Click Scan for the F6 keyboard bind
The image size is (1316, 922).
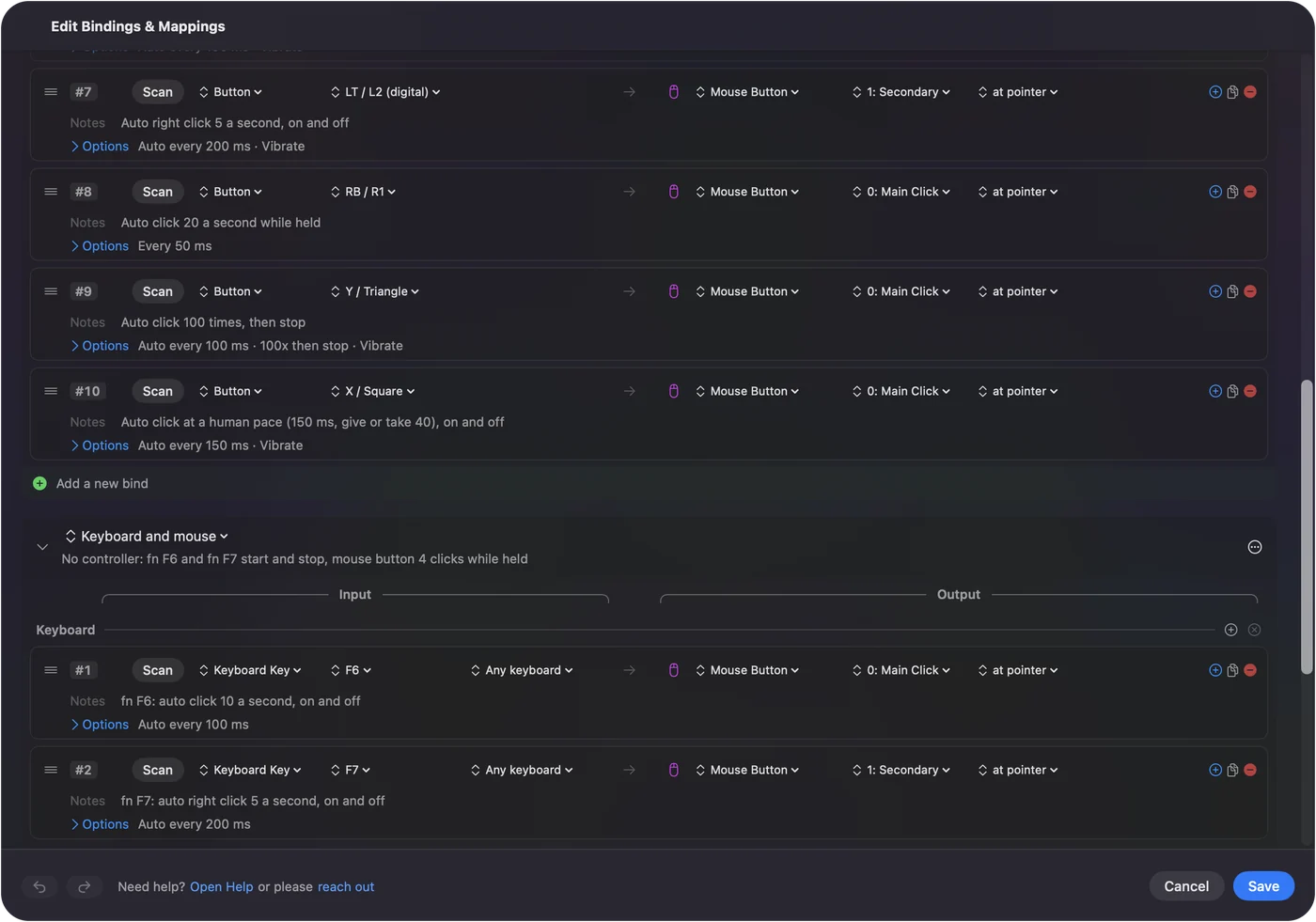point(158,670)
